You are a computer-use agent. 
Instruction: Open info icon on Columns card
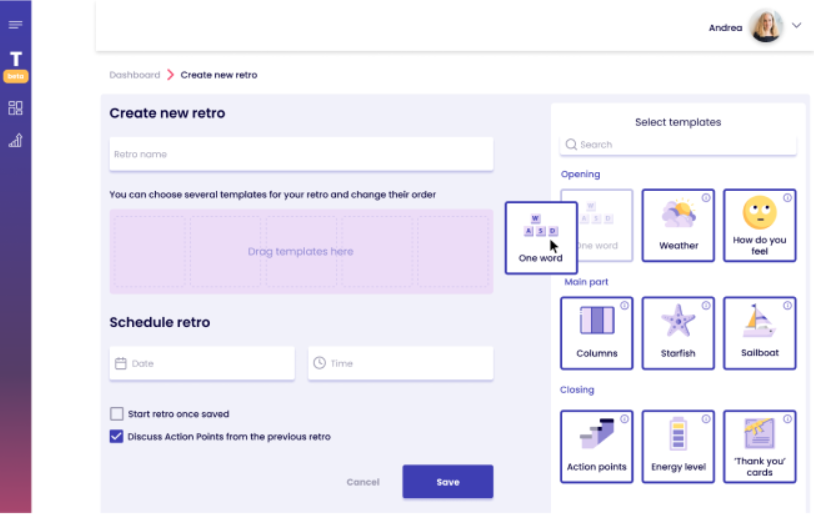tap(624, 306)
